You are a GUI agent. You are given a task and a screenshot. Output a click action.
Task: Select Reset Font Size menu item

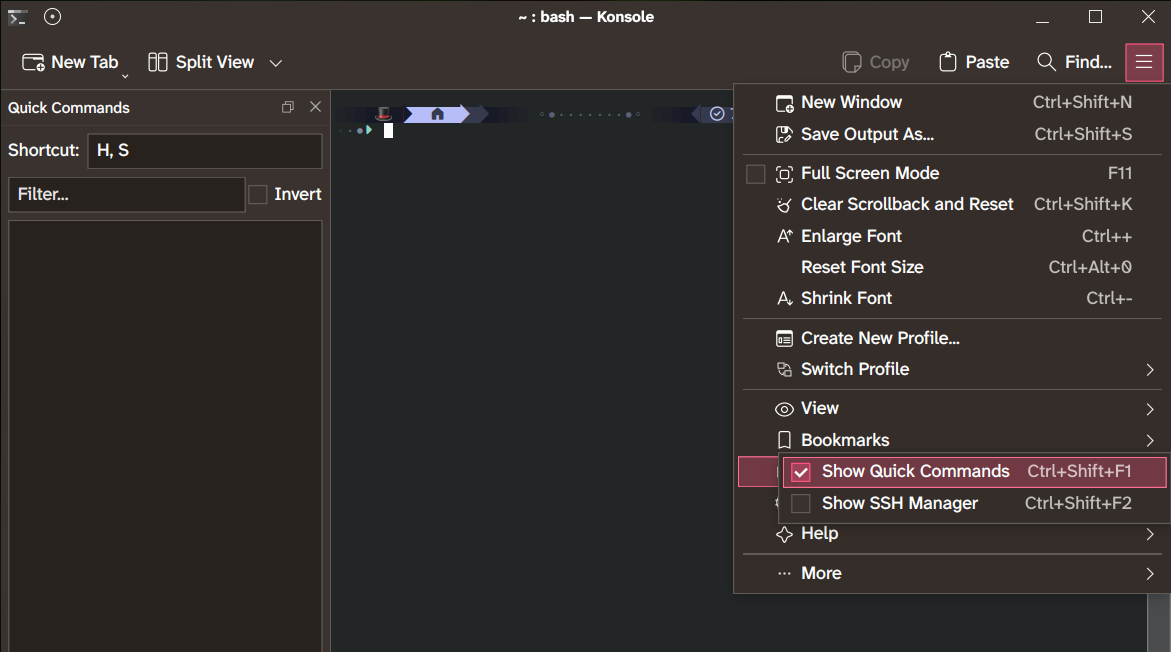952,267
